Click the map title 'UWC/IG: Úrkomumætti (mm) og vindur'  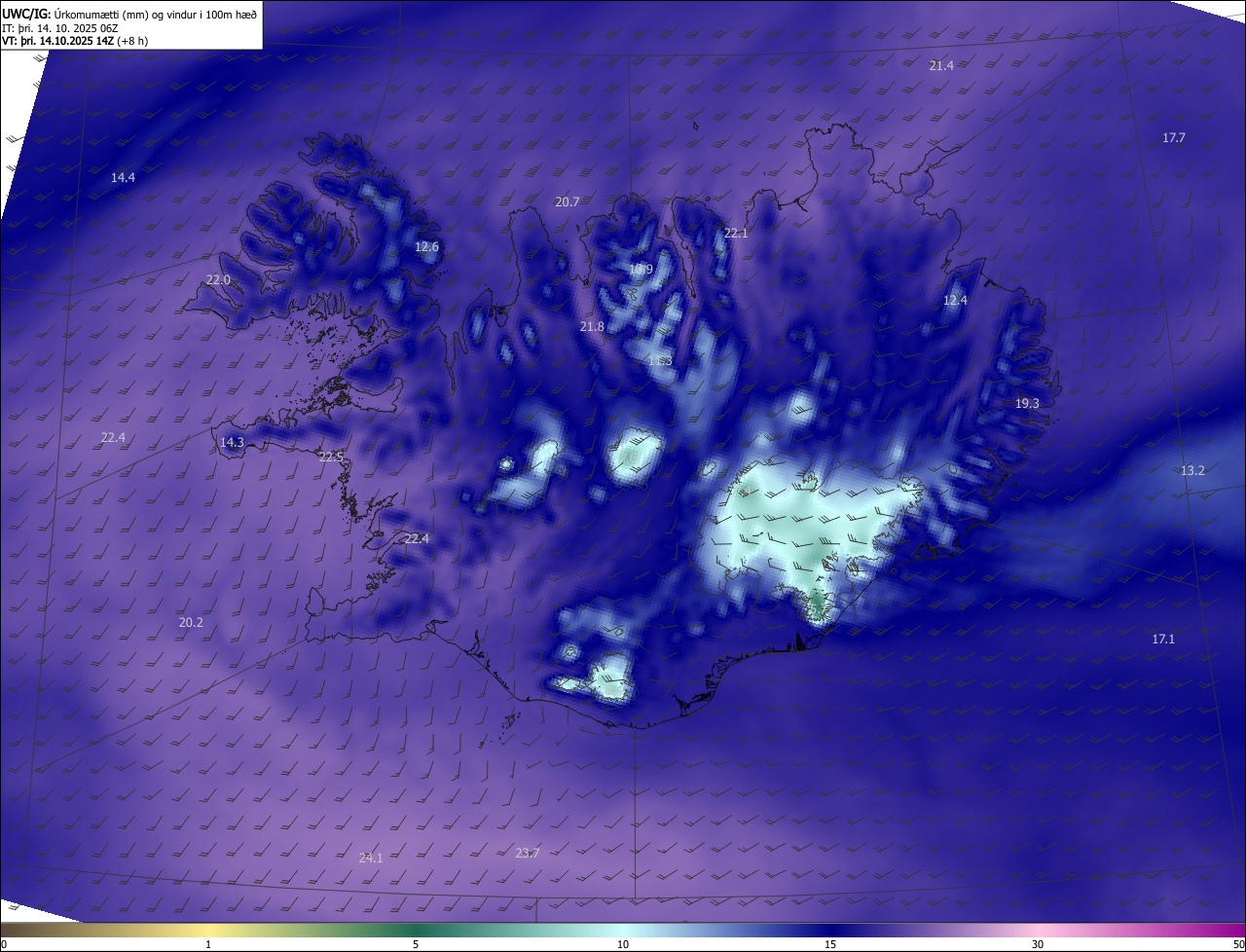(129, 14)
